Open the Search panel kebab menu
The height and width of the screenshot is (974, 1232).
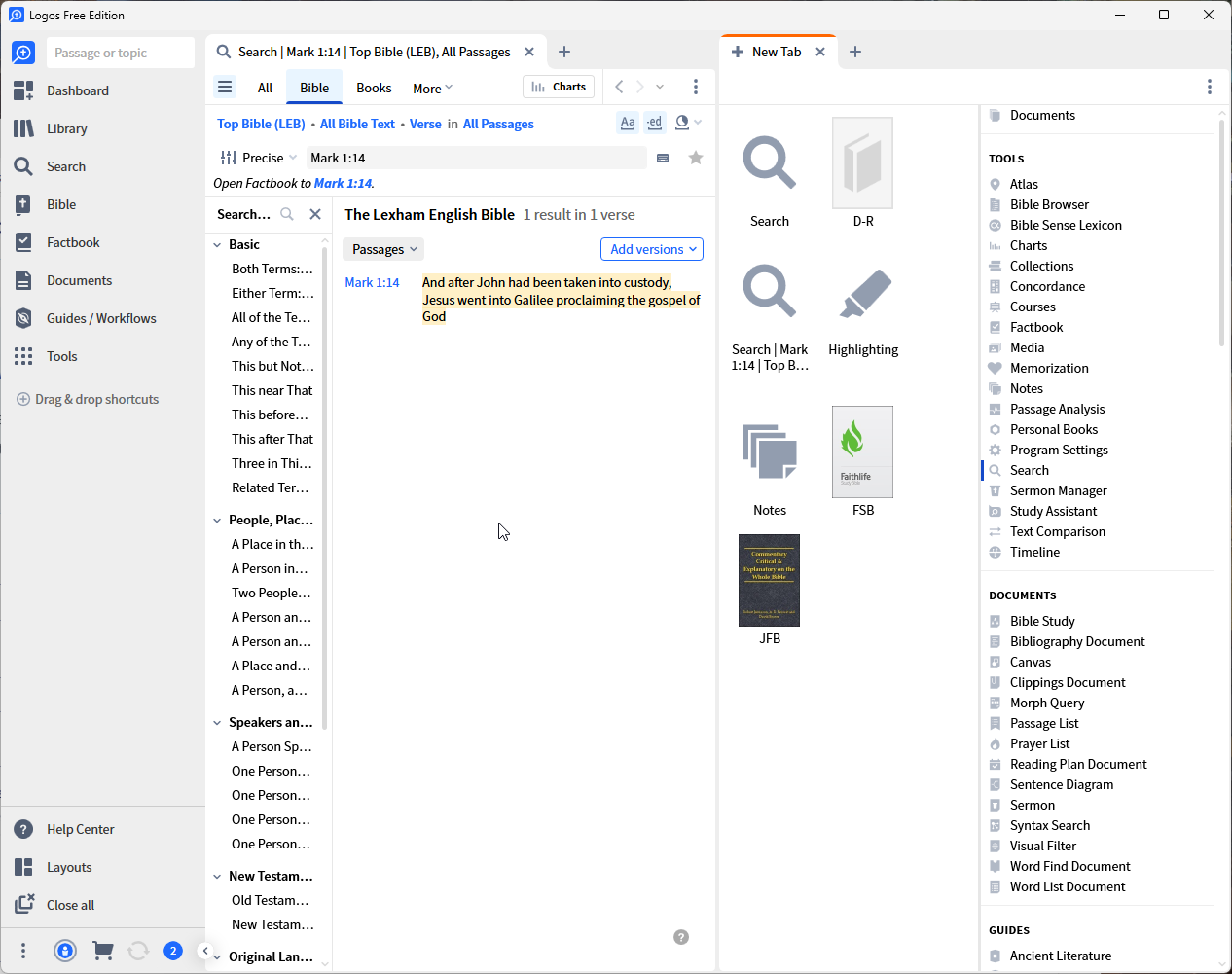pyautogui.click(x=695, y=87)
